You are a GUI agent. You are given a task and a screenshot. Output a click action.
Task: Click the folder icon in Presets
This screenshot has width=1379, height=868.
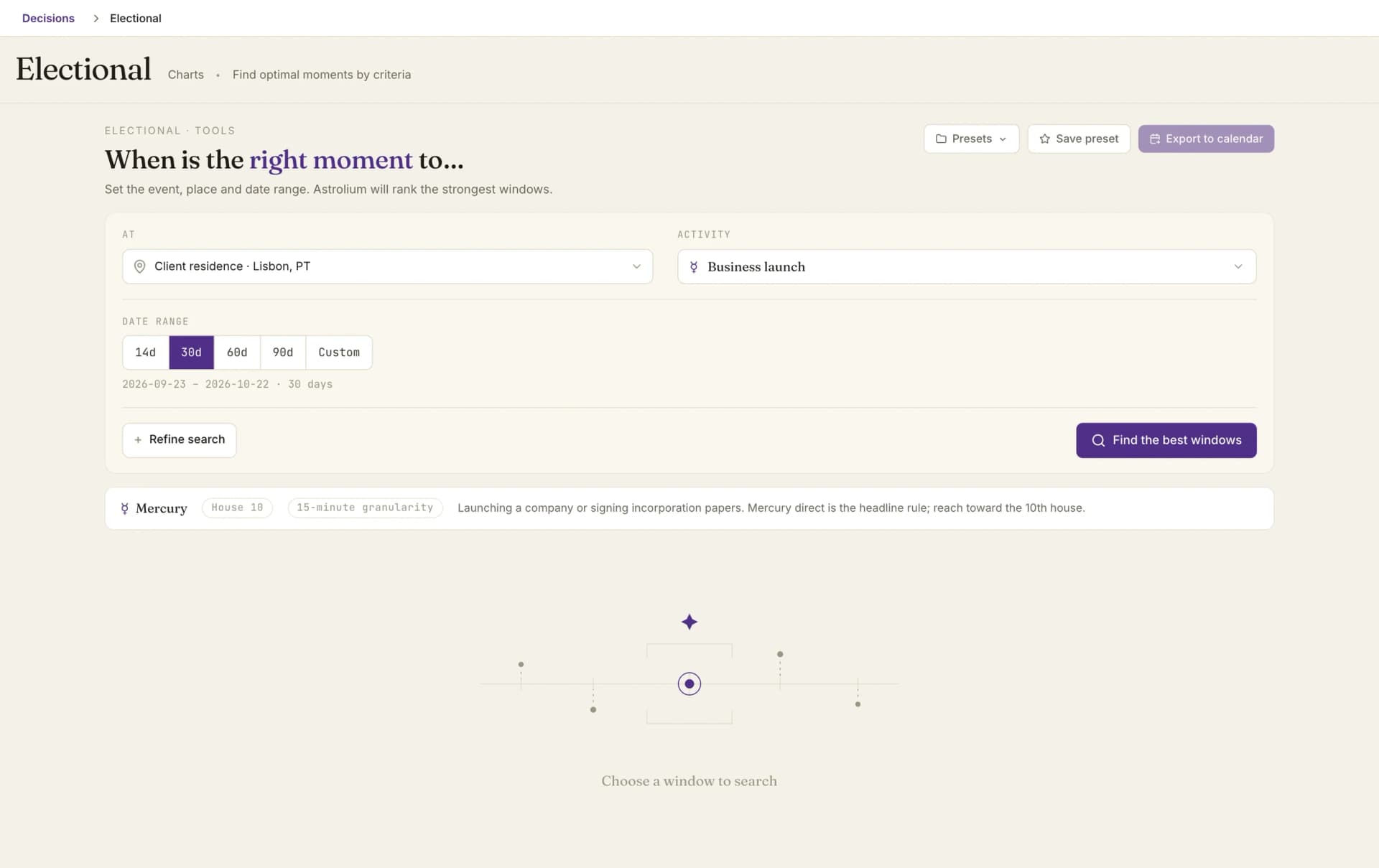click(x=941, y=139)
